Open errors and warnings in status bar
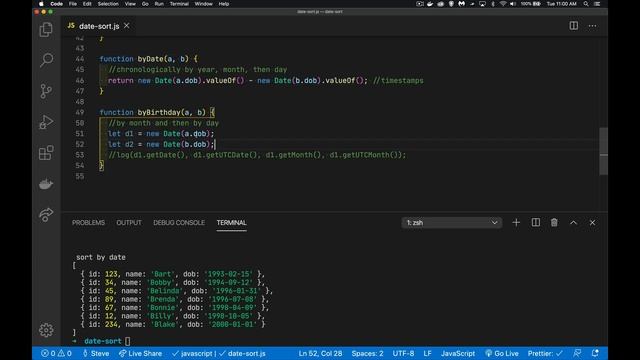 pyautogui.click(x=56, y=353)
